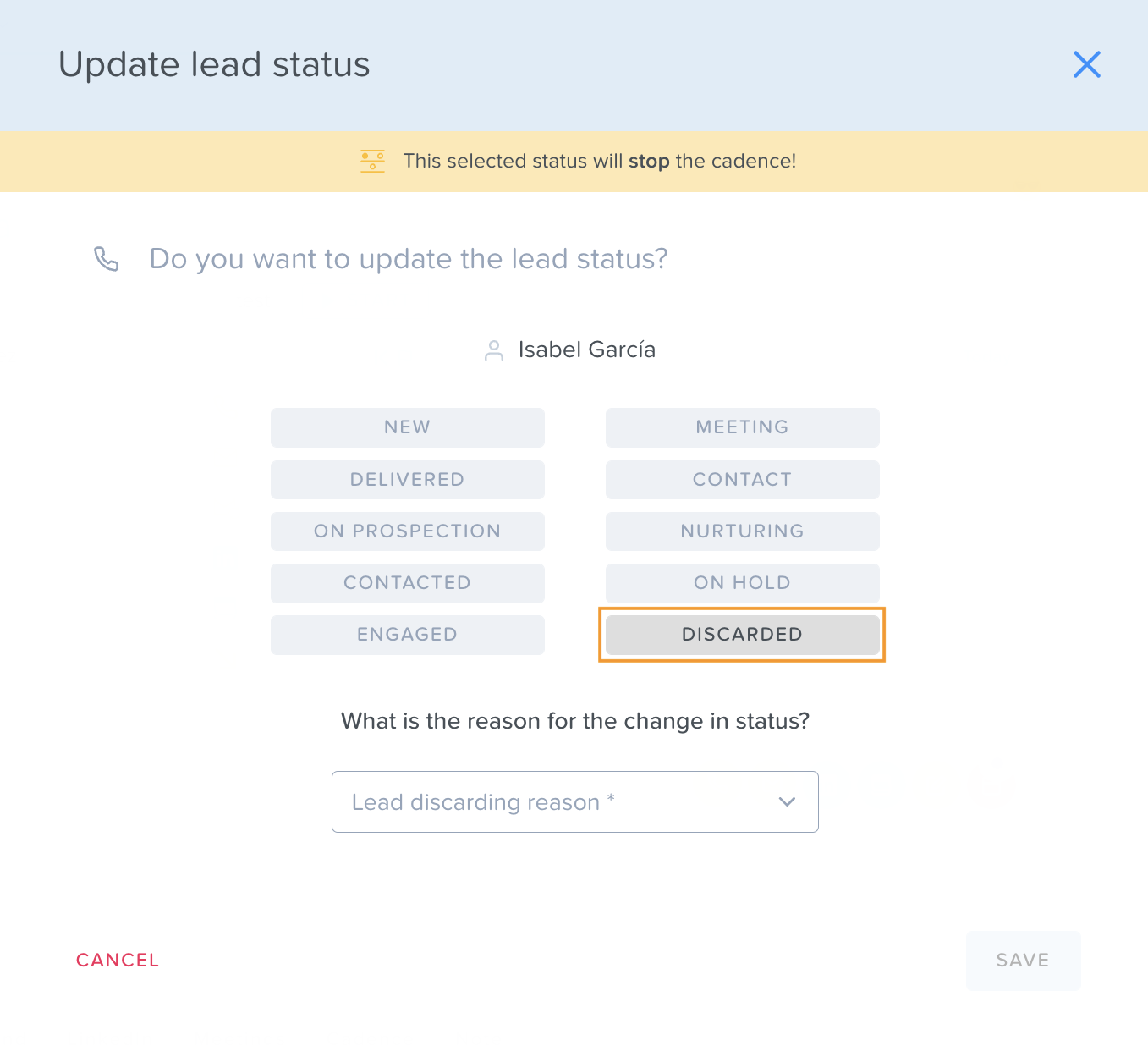The image size is (1148, 1046).
Task: Select the MEETING status
Action: 742,427
